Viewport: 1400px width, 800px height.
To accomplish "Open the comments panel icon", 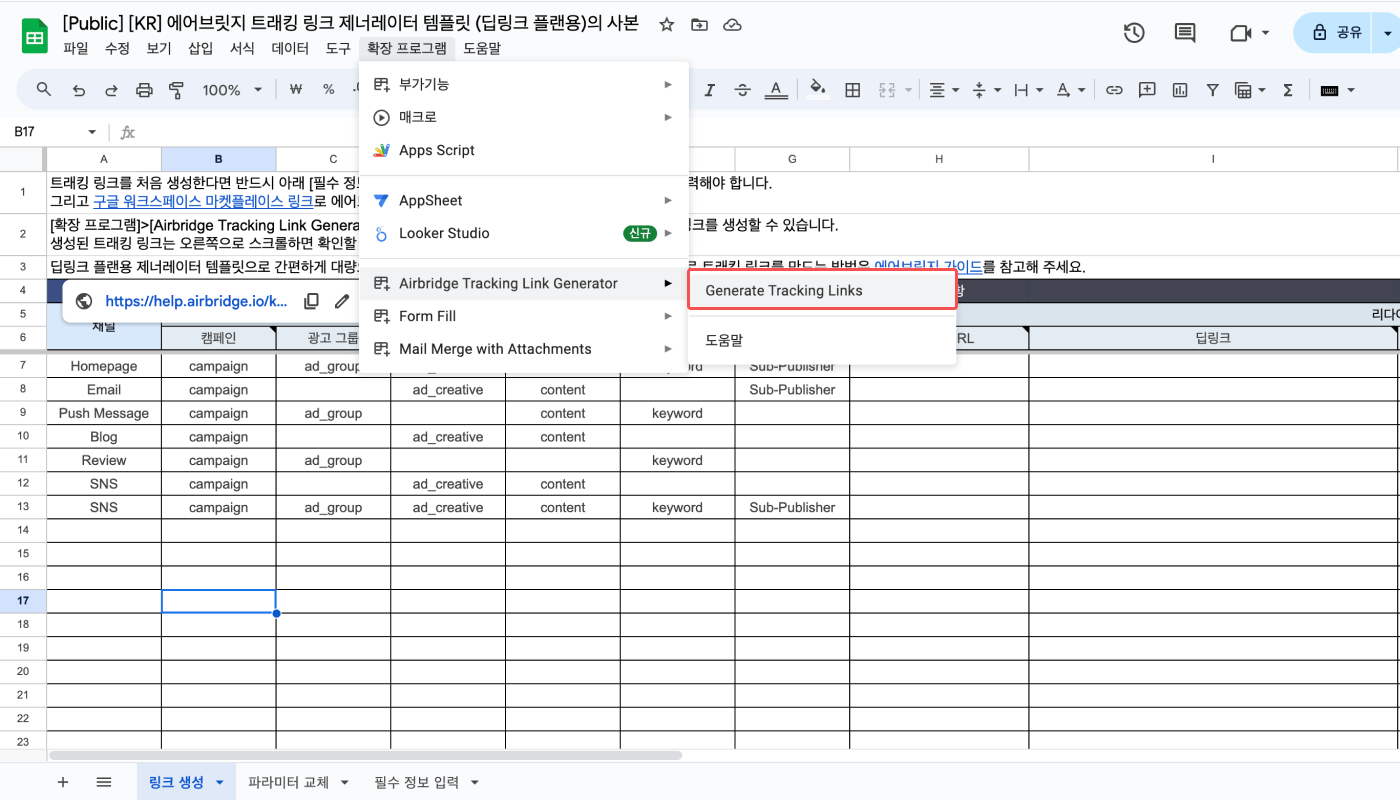I will [x=1185, y=33].
